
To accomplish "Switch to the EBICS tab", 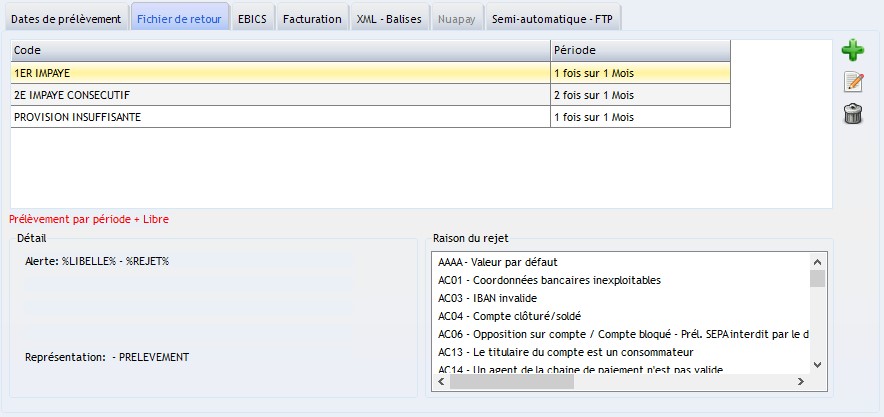I will click(x=252, y=18).
